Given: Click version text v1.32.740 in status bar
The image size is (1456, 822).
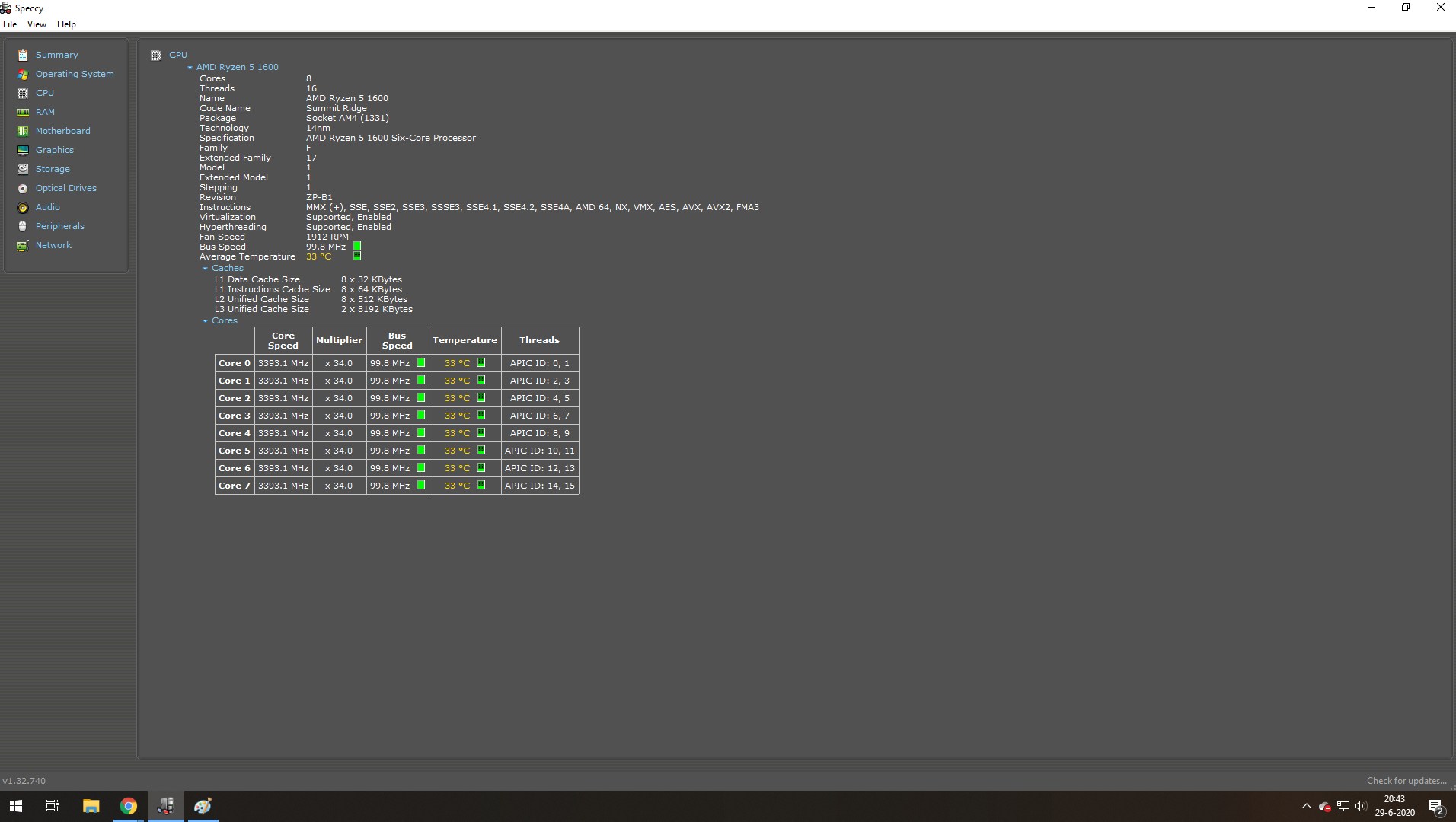Looking at the screenshot, I should click(x=24, y=781).
